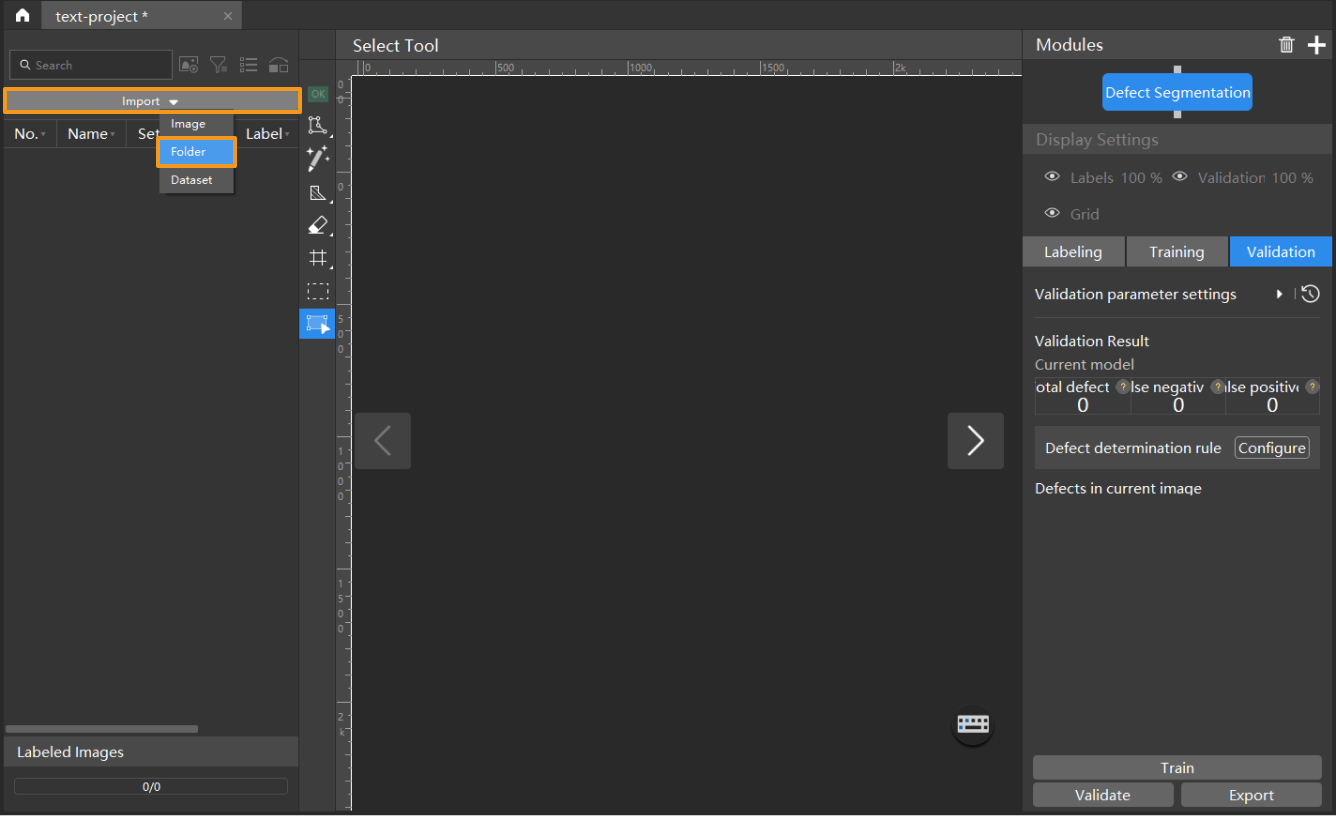The height and width of the screenshot is (816, 1336).
Task: Switch to the list view icon
Action: click(249, 65)
